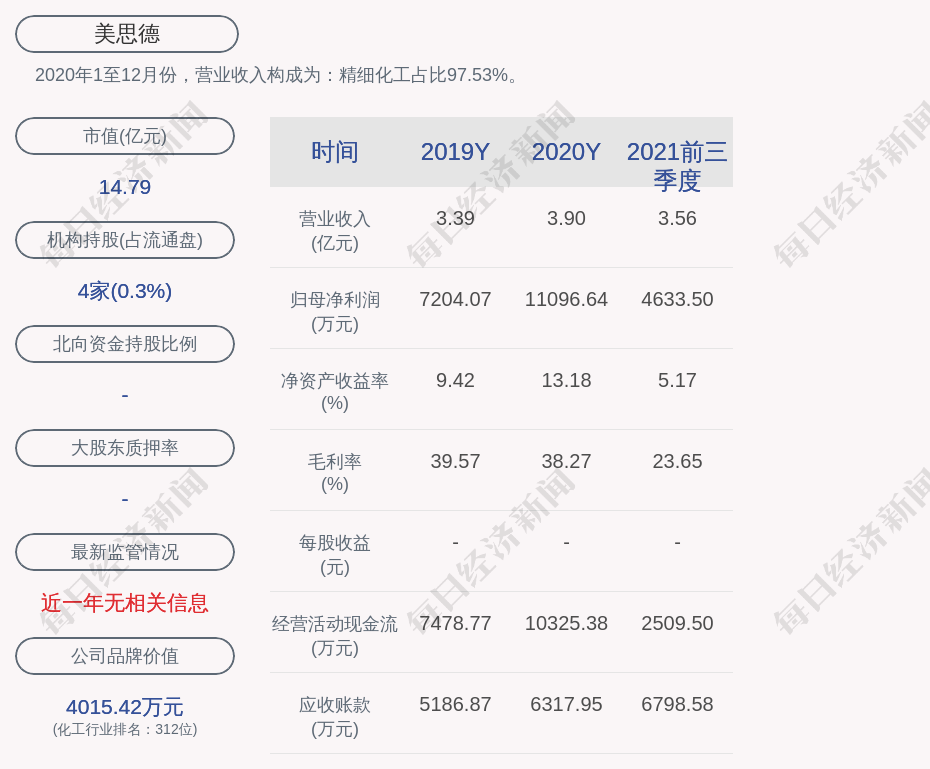Click the 毛利率(%) row label
930x769 pixels.
tap(335, 473)
